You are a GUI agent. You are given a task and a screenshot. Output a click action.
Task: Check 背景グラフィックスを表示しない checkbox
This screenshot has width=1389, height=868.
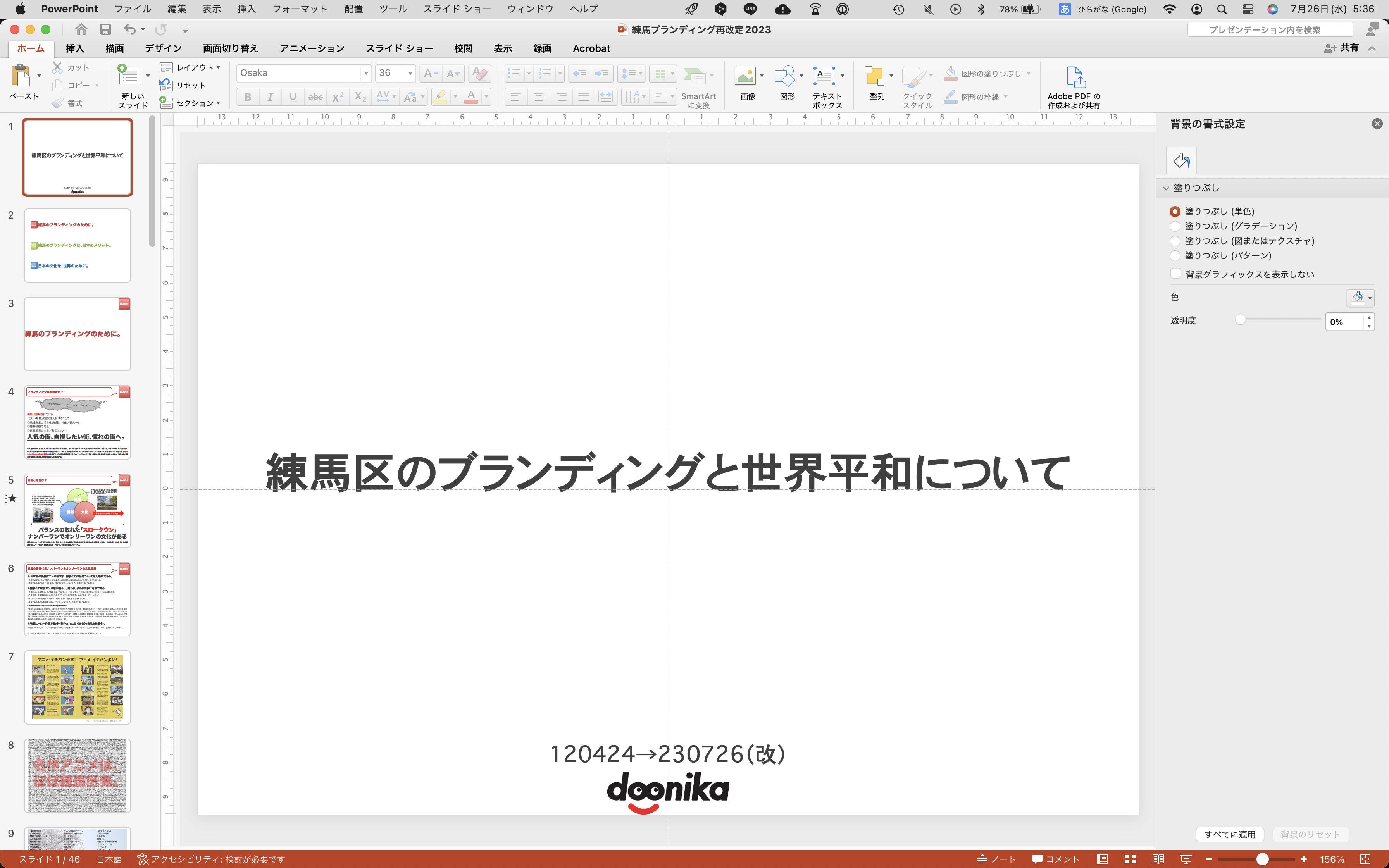(x=1176, y=274)
